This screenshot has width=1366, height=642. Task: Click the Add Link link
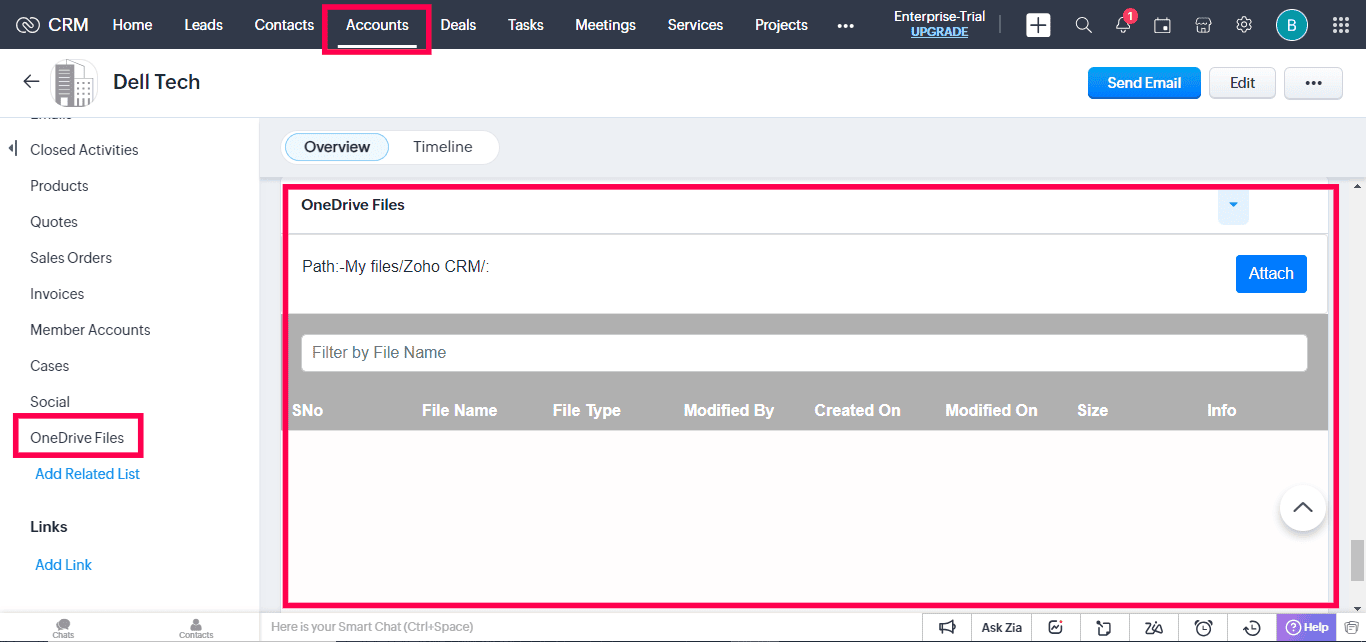[63, 565]
